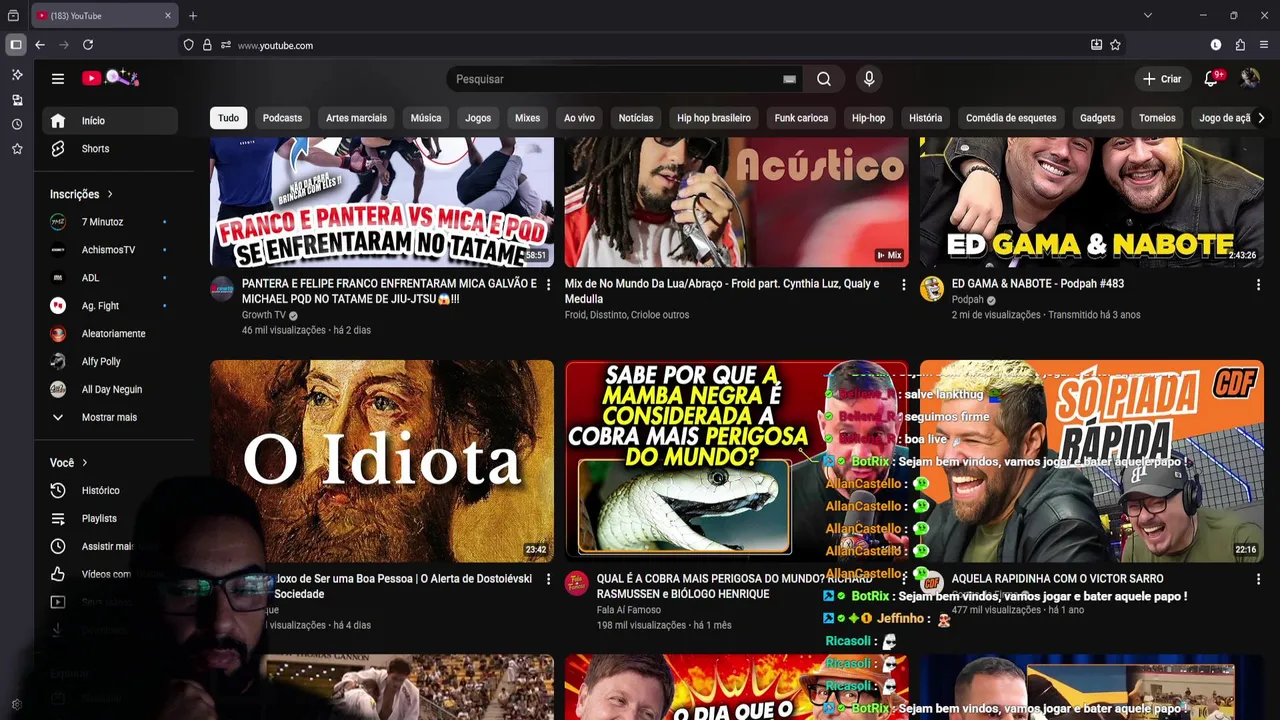Open options for Ed Gama & Nabote video
Viewport: 1280px width, 720px height.
click(x=1258, y=285)
